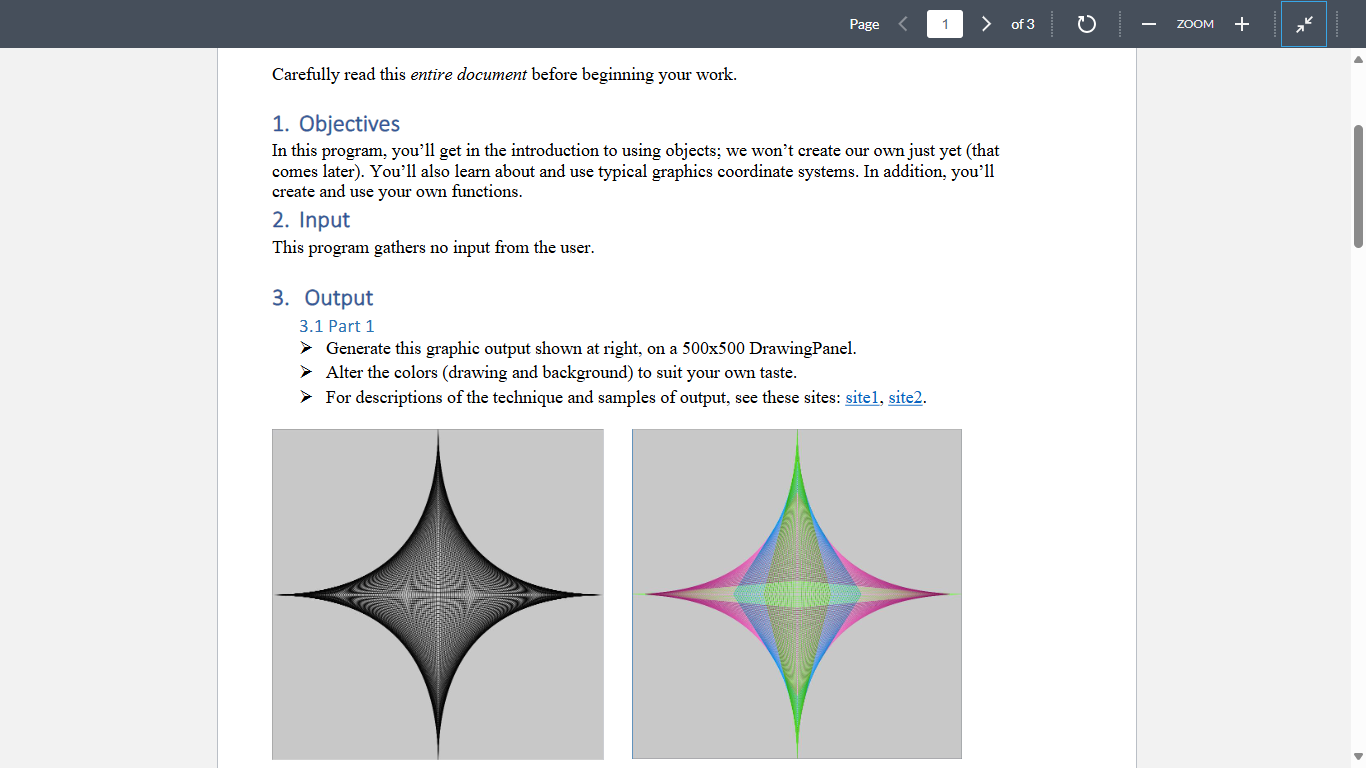
Task: Click the 'Generate this graphic output' bullet
Action: point(591,349)
